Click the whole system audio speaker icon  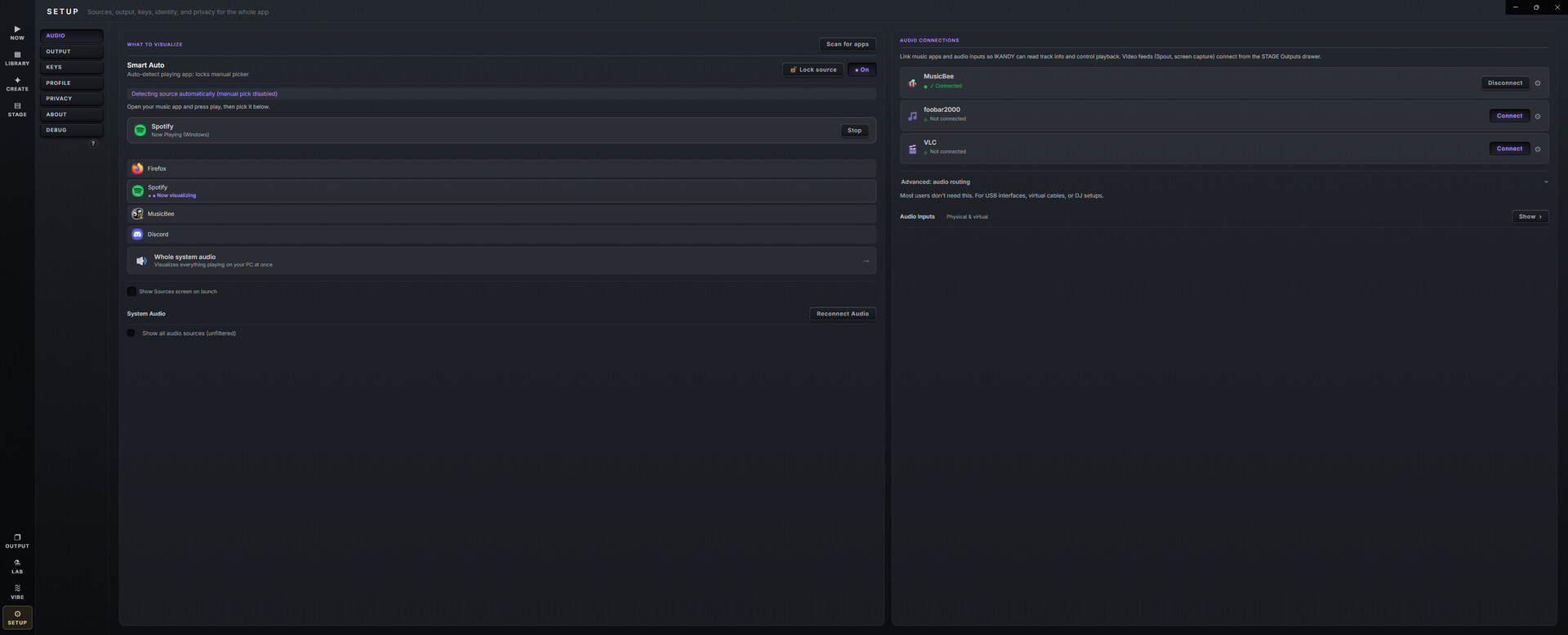(141, 261)
